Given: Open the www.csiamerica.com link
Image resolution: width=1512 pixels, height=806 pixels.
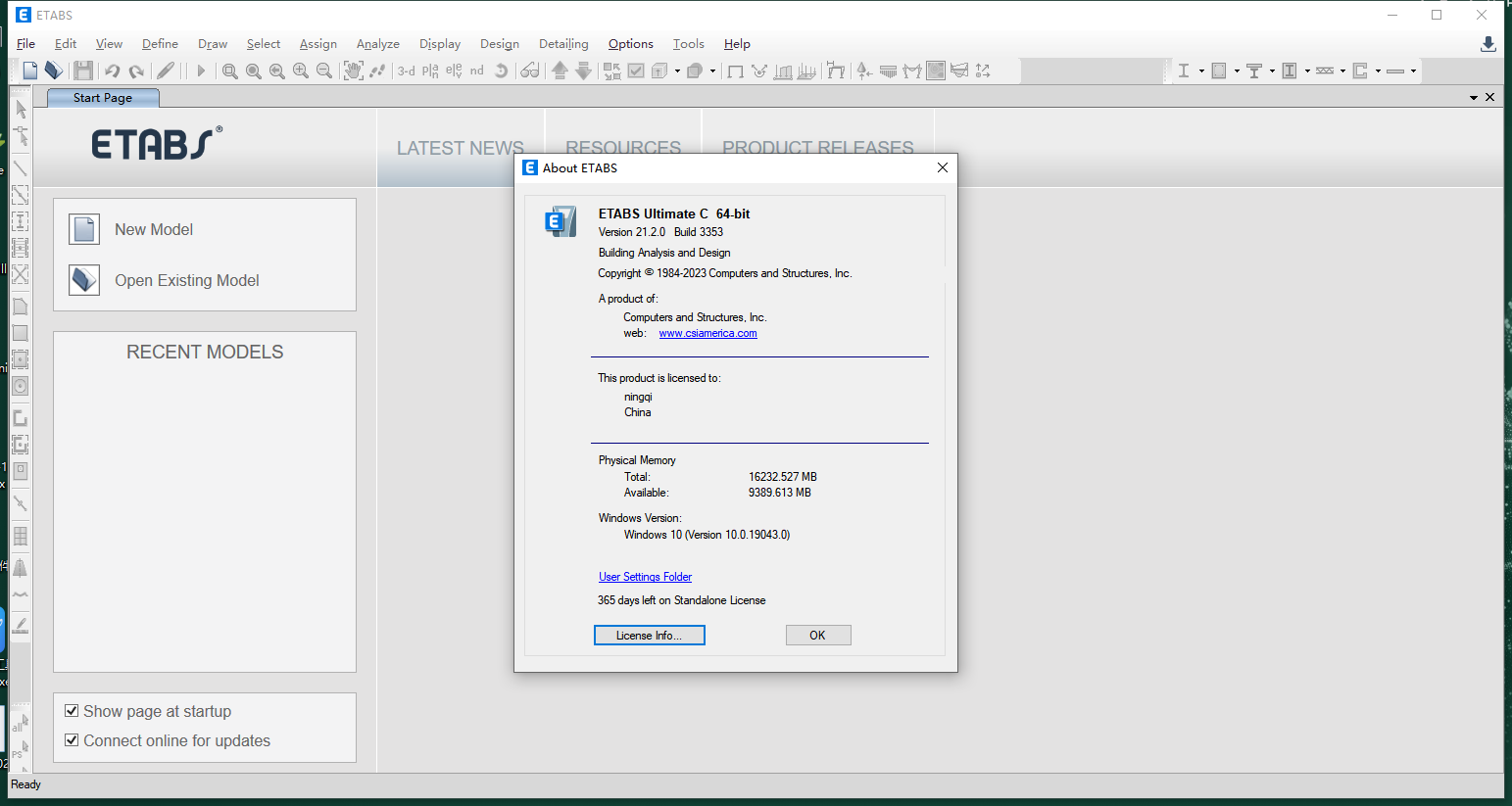Looking at the screenshot, I should click(707, 333).
